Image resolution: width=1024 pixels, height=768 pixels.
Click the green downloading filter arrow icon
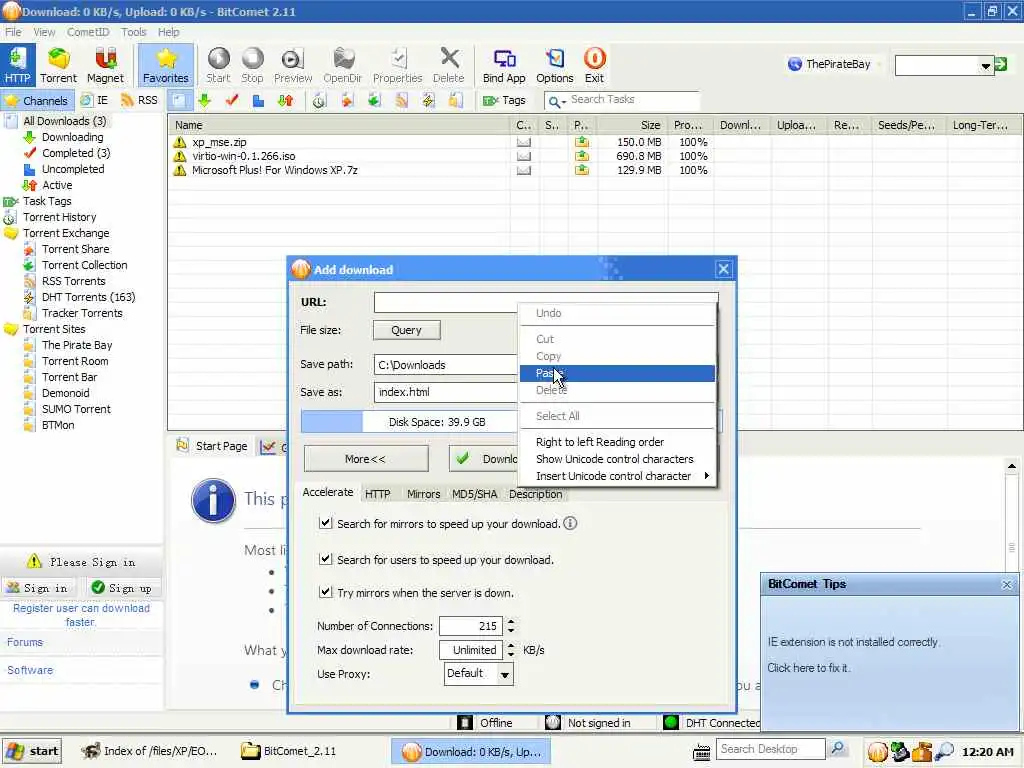(204, 100)
